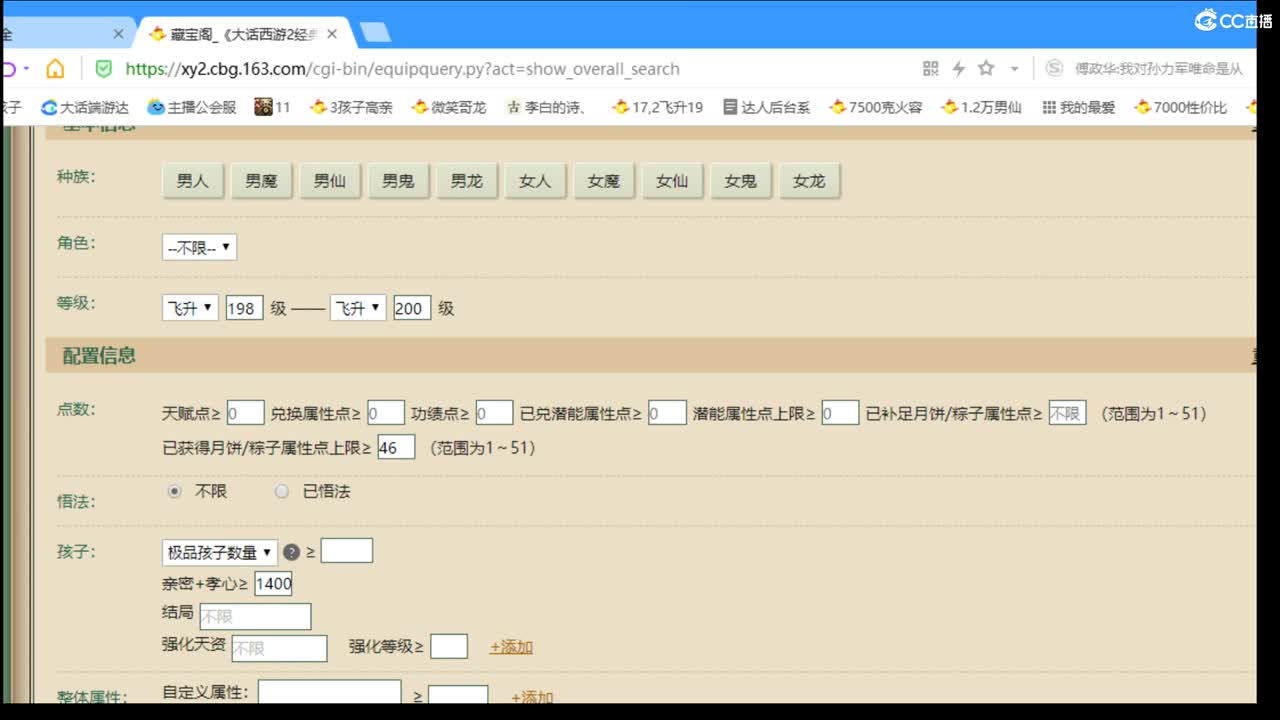Click the +添加 link beside 强化等级
The height and width of the screenshot is (720, 1280).
tap(511, 647)
